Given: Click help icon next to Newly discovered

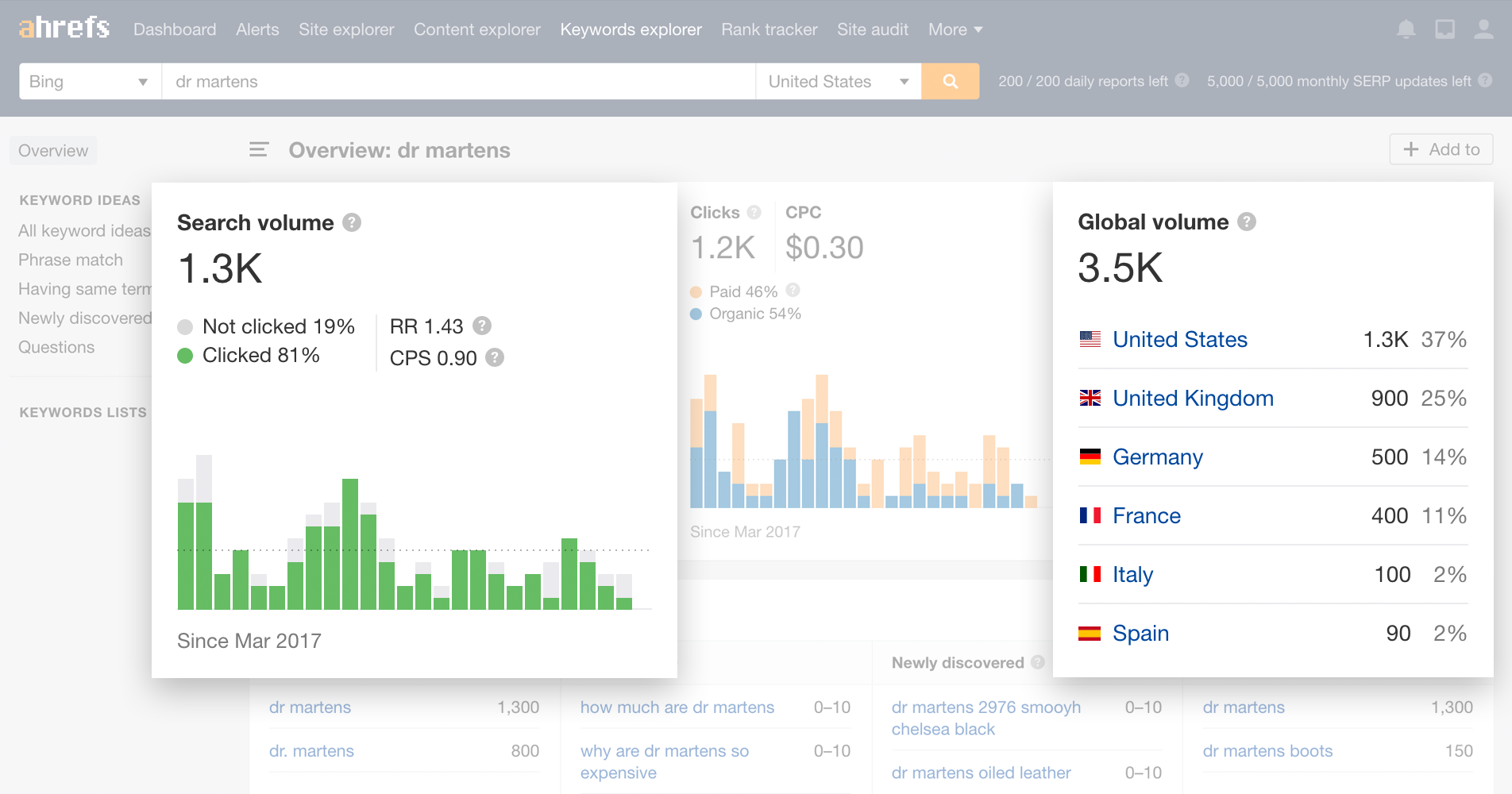Looking at the screenshot, I should click(1038, 661).
